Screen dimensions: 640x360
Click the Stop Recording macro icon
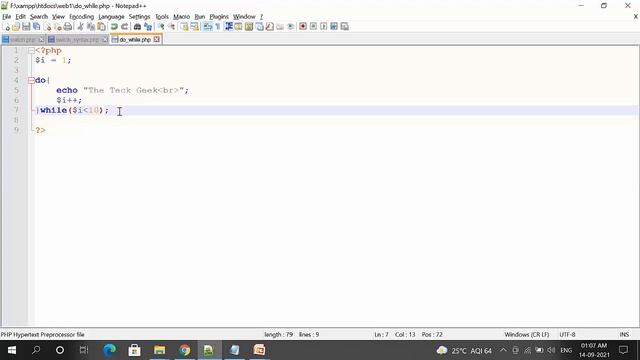pyautogui.click(x=313, y=27)
